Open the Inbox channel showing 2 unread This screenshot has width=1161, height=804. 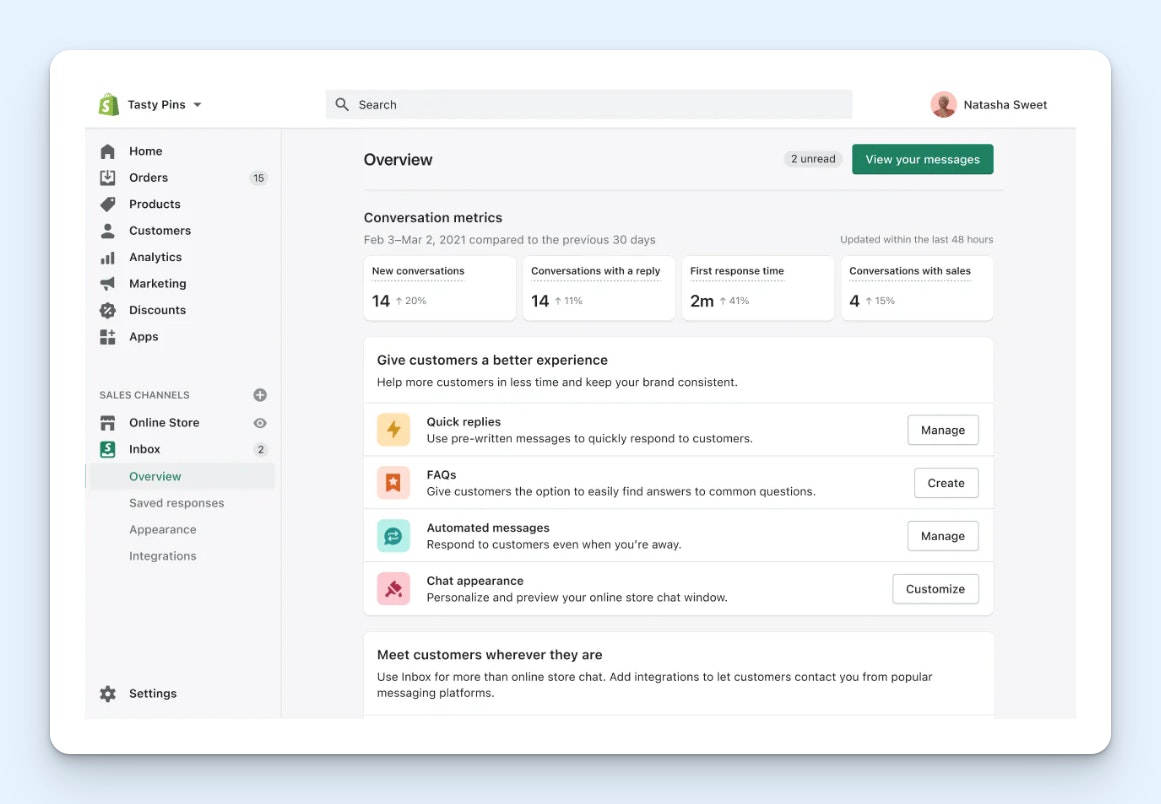click(143, 449)
